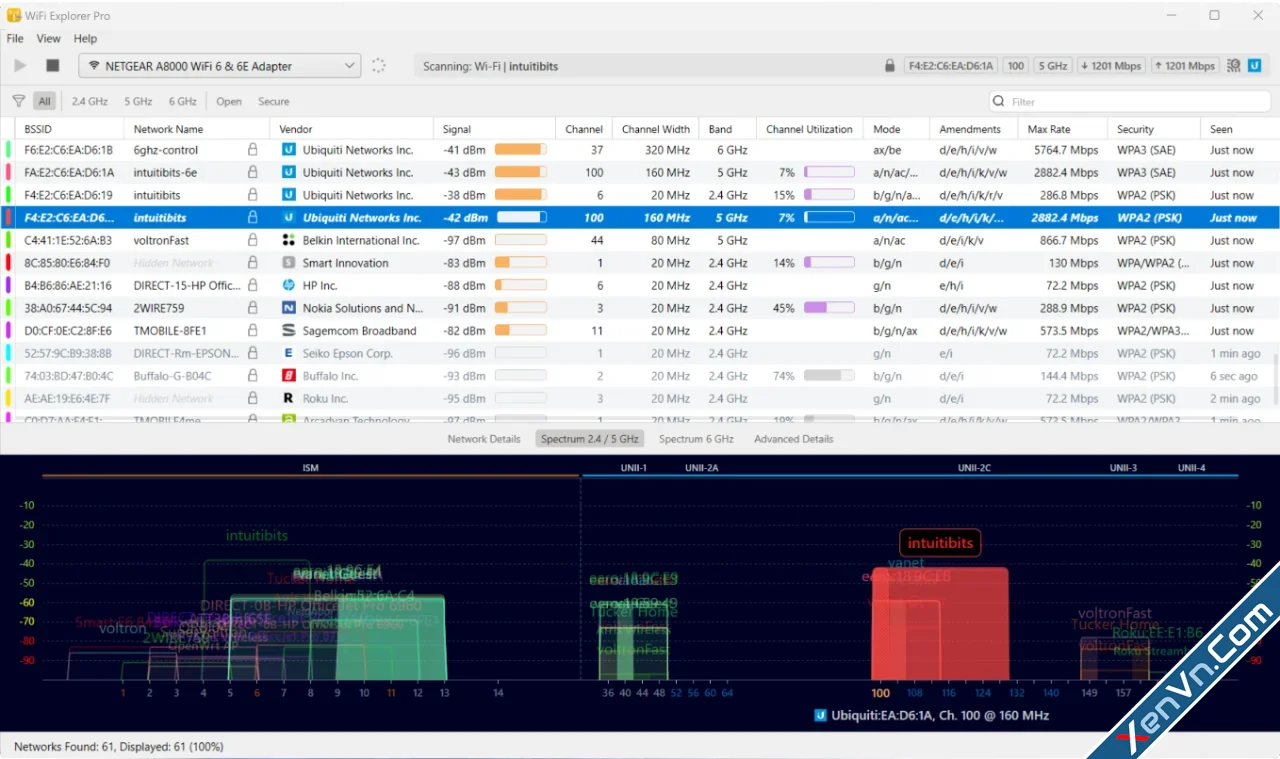Switch to the Network Details tab
Screen dimensions: 1280x759
(484, 439)
